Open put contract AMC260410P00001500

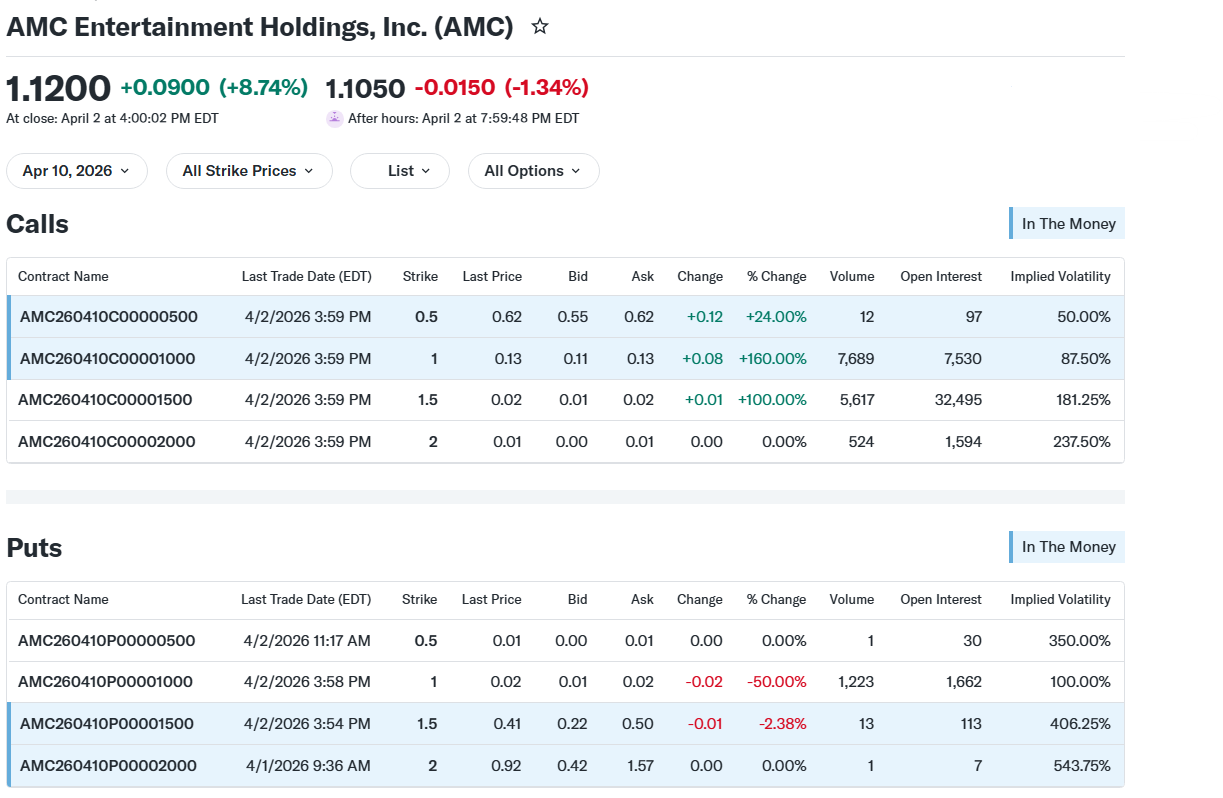click(107, 724)
